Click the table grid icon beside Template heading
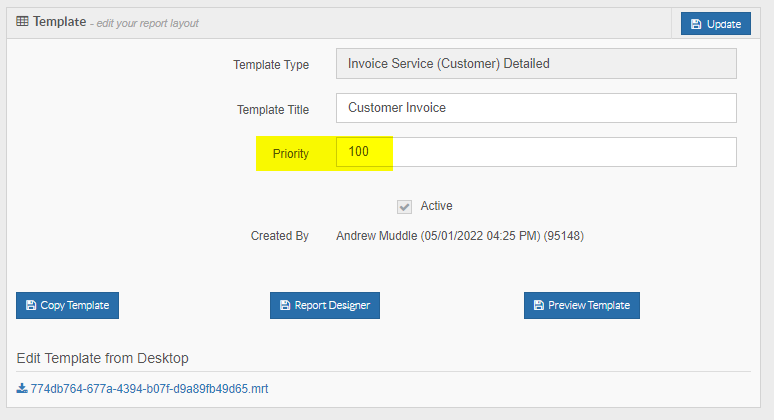This screenshot has height=420, width=774. pyautogui.click(x=22, y=21)
